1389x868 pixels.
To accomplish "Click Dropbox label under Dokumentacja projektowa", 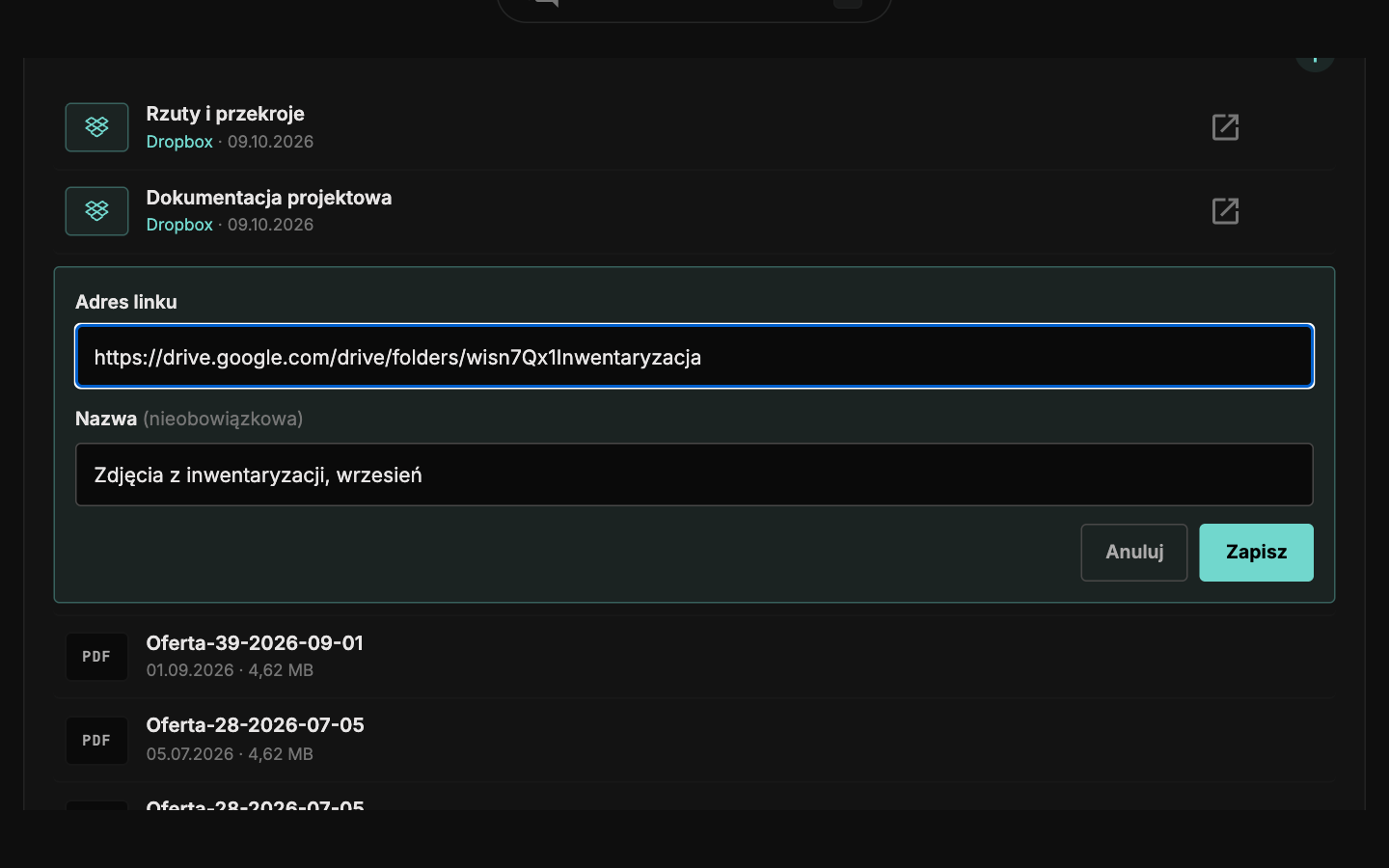I will point(179,225).
